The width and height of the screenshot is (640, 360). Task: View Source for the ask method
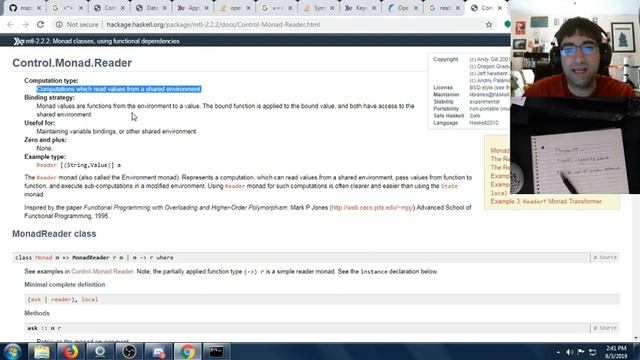click(x=605, y=328)
